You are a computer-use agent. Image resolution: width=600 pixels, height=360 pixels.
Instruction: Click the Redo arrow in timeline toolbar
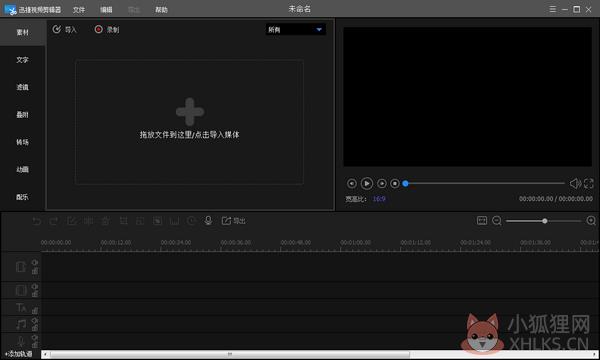pyautogui.click(x=54, y=221)
